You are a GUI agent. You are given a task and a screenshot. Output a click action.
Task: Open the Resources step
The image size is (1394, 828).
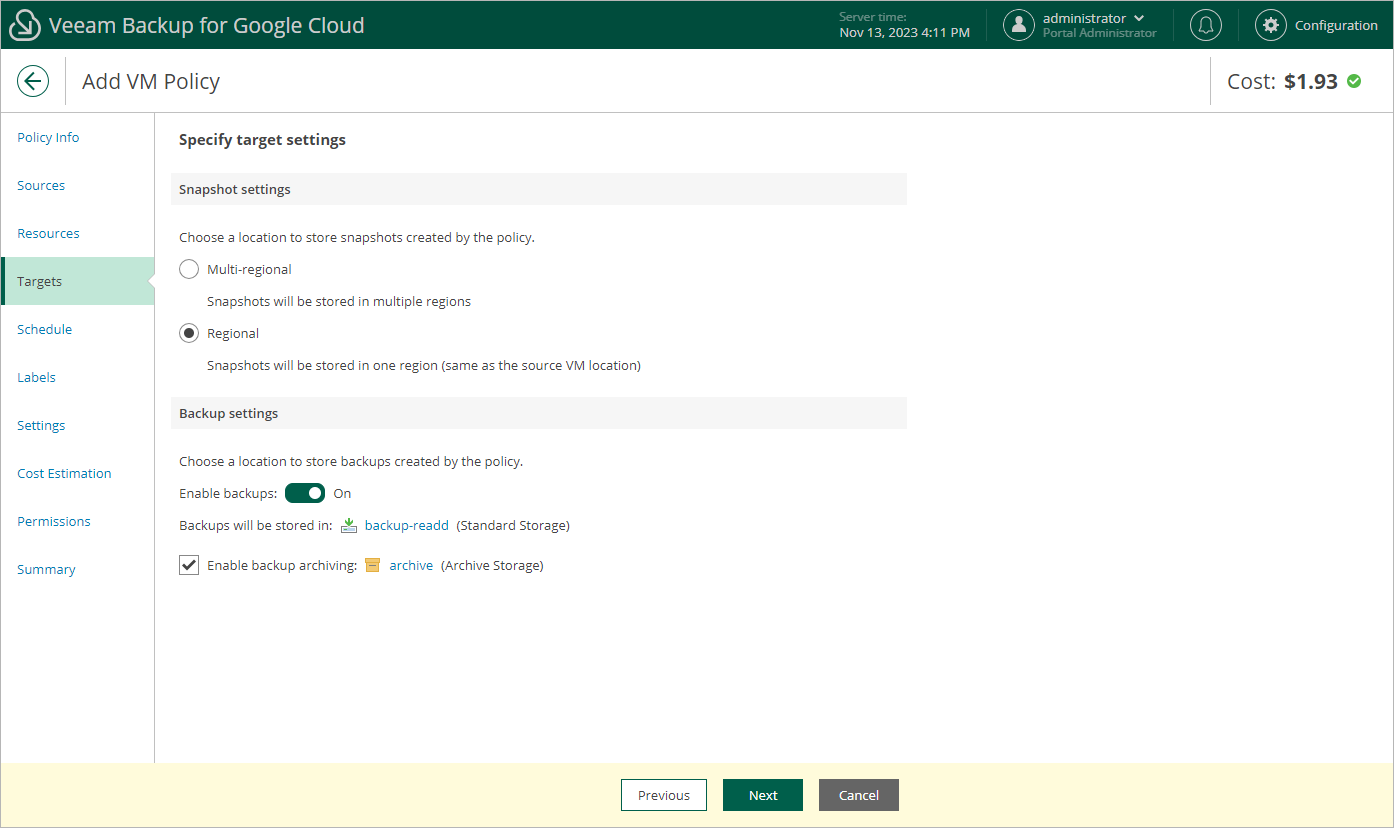click(48, 233)
